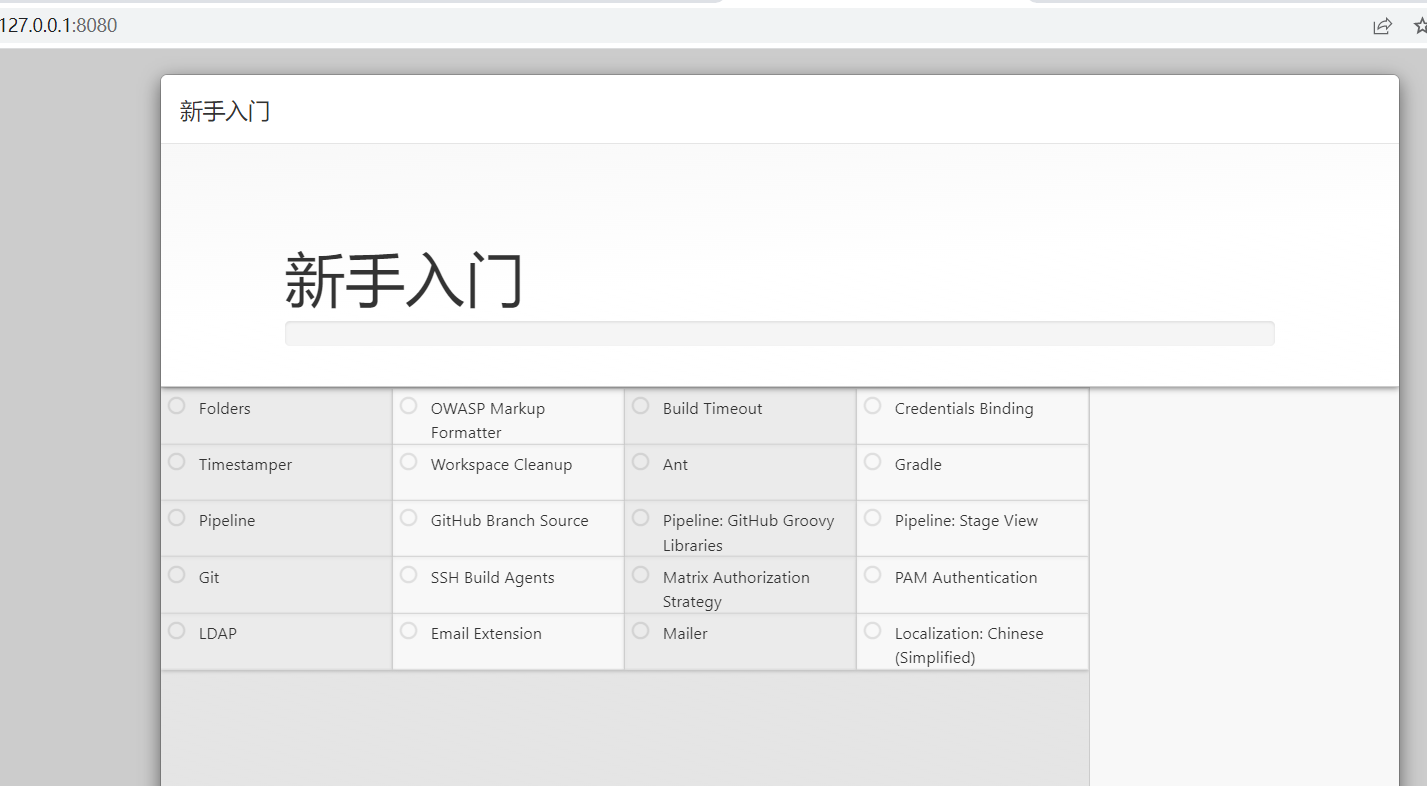Click the Build Timeout plugin name
The width and height of the screenshot is (1427, 786).
[x=712, y=408]
